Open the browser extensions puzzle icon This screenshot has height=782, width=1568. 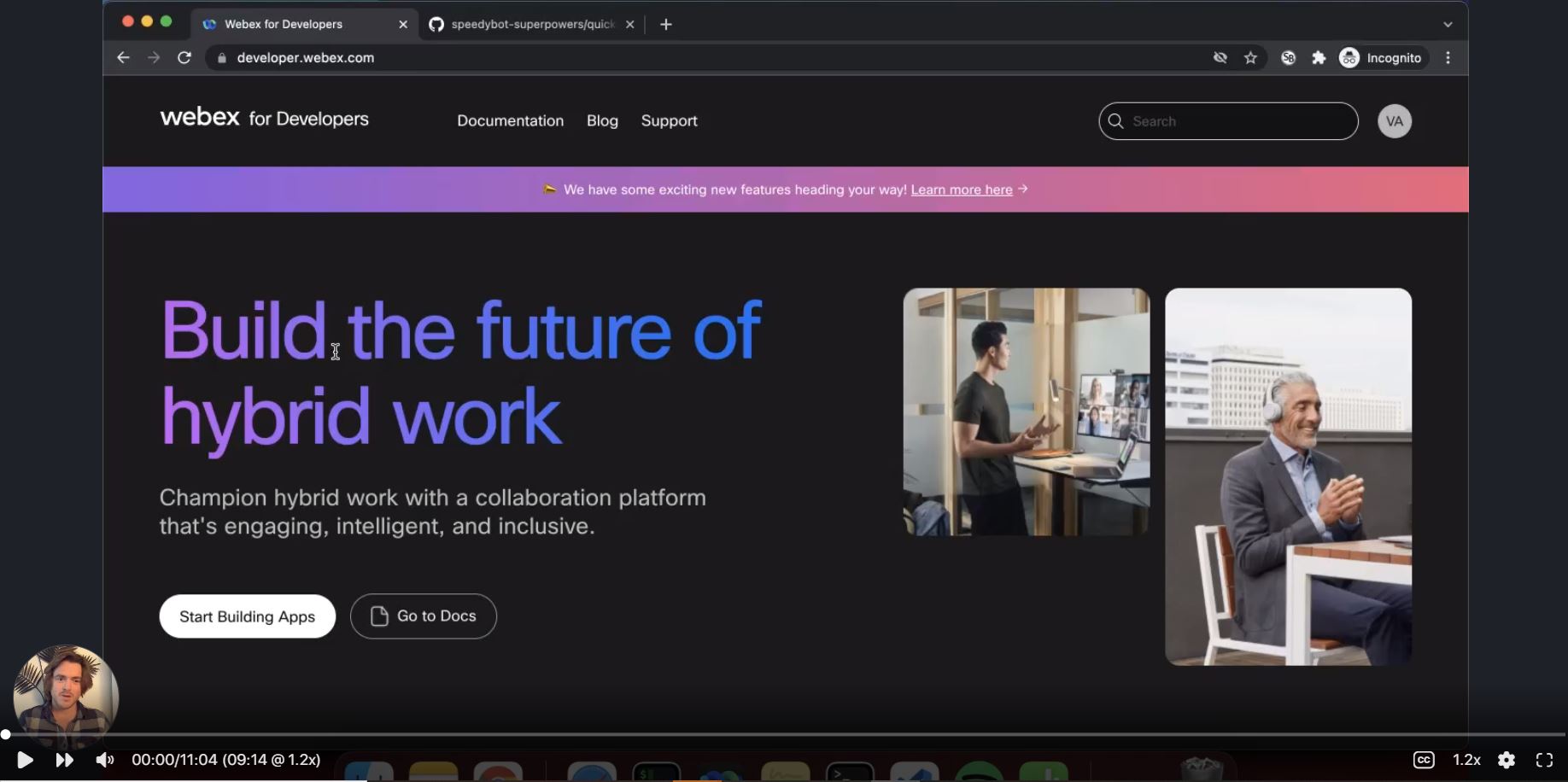pos(1319,57)
